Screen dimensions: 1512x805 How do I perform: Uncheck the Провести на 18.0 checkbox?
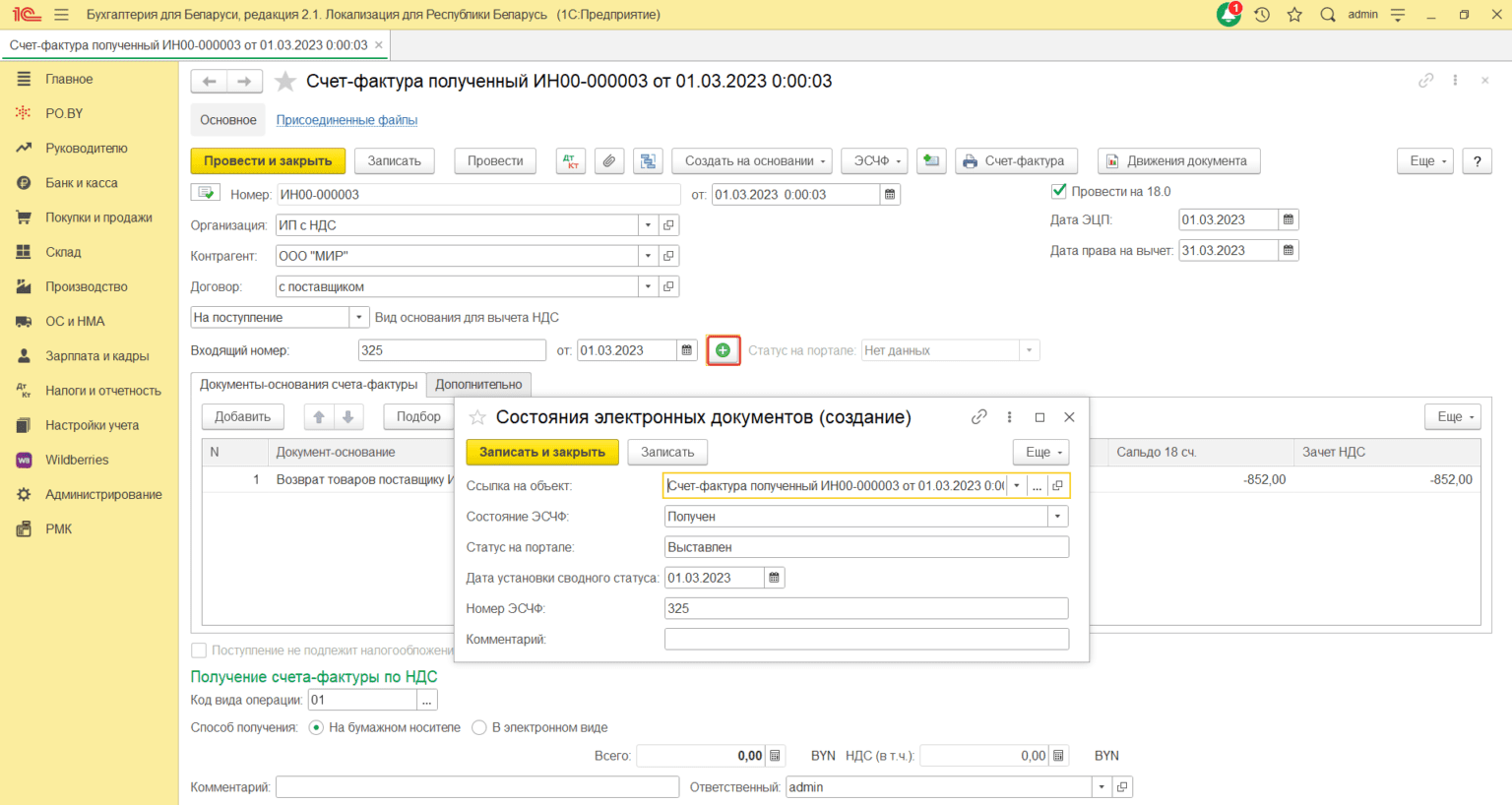tap(1059, 192)
